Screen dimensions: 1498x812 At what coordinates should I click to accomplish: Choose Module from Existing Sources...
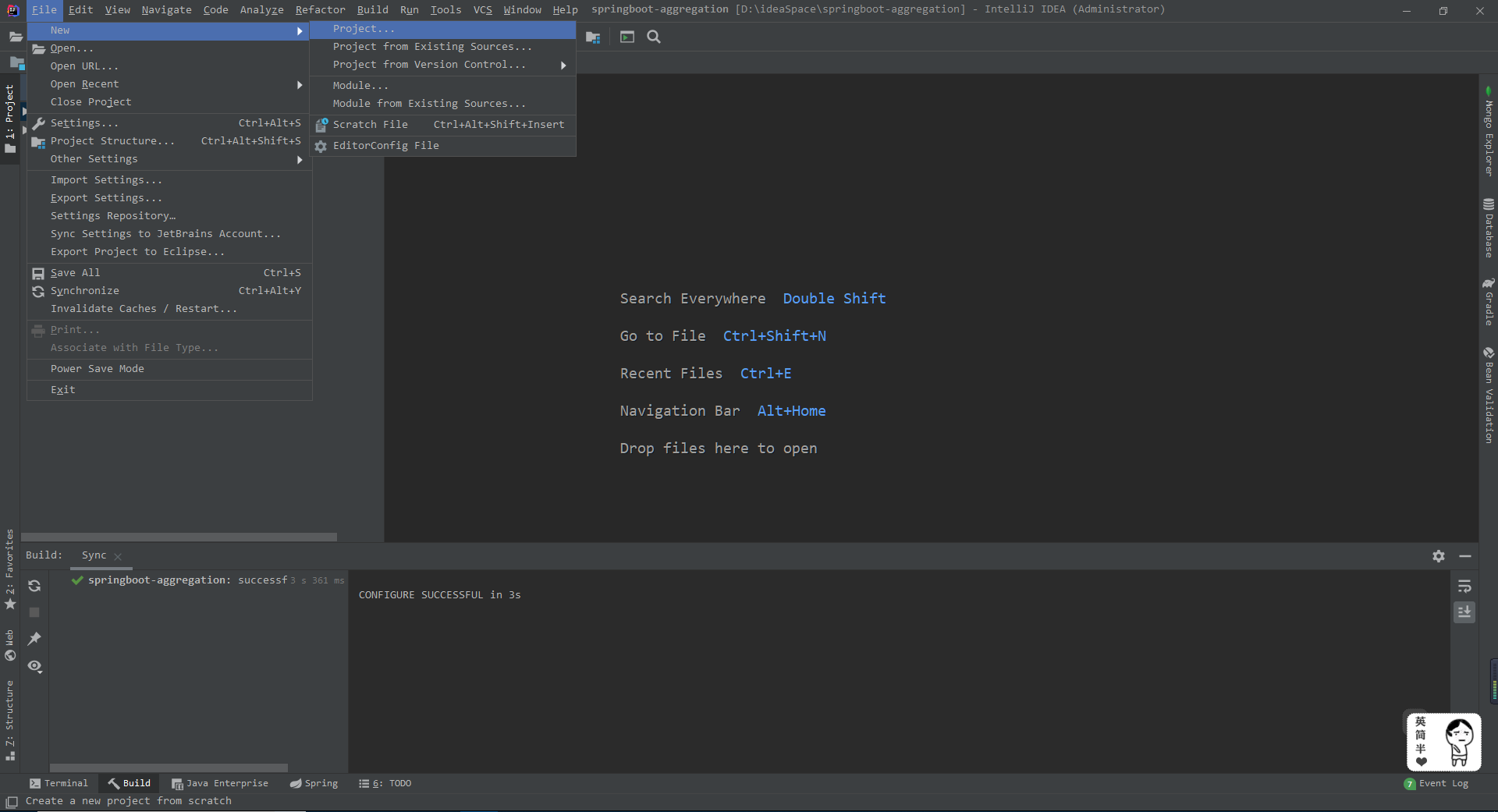pos(443,104)
